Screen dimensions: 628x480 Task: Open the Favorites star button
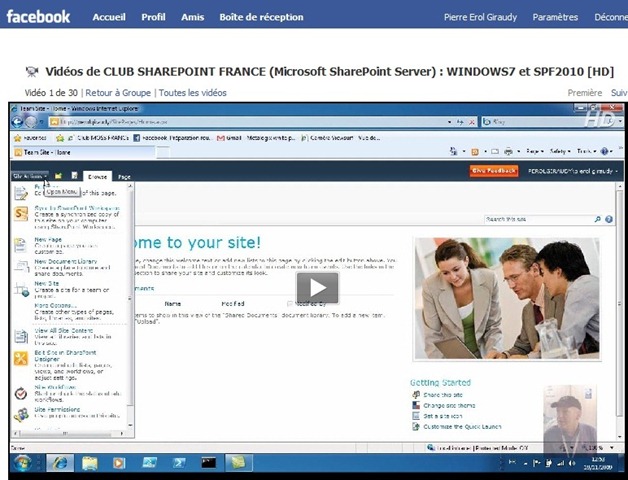pos(30,138)
